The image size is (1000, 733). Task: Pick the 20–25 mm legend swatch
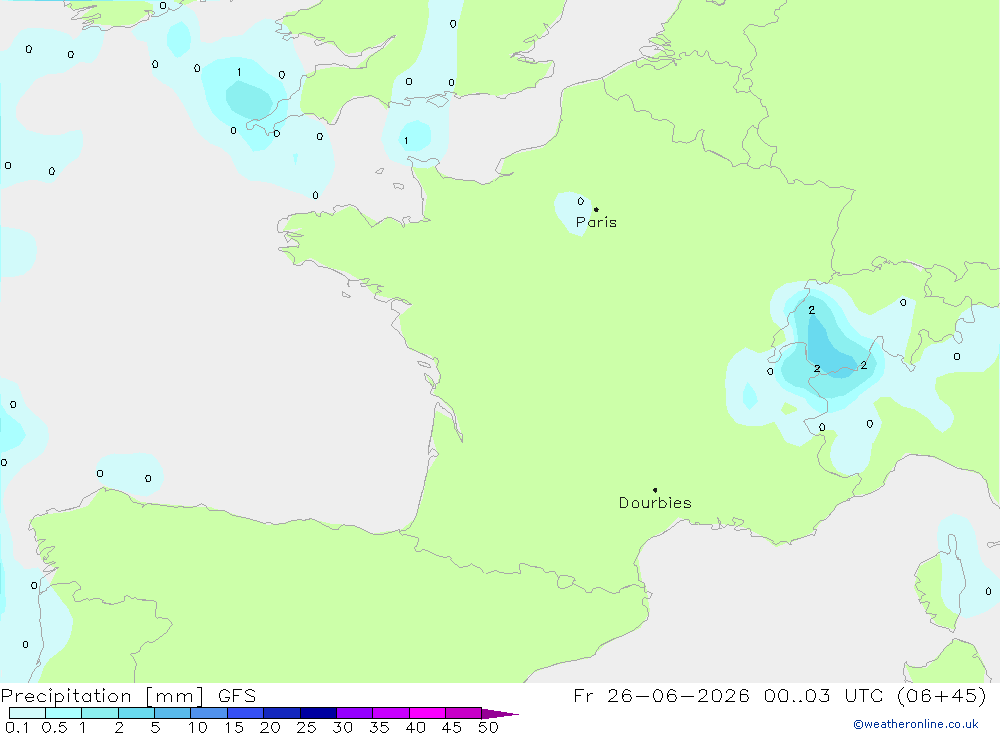282,713
